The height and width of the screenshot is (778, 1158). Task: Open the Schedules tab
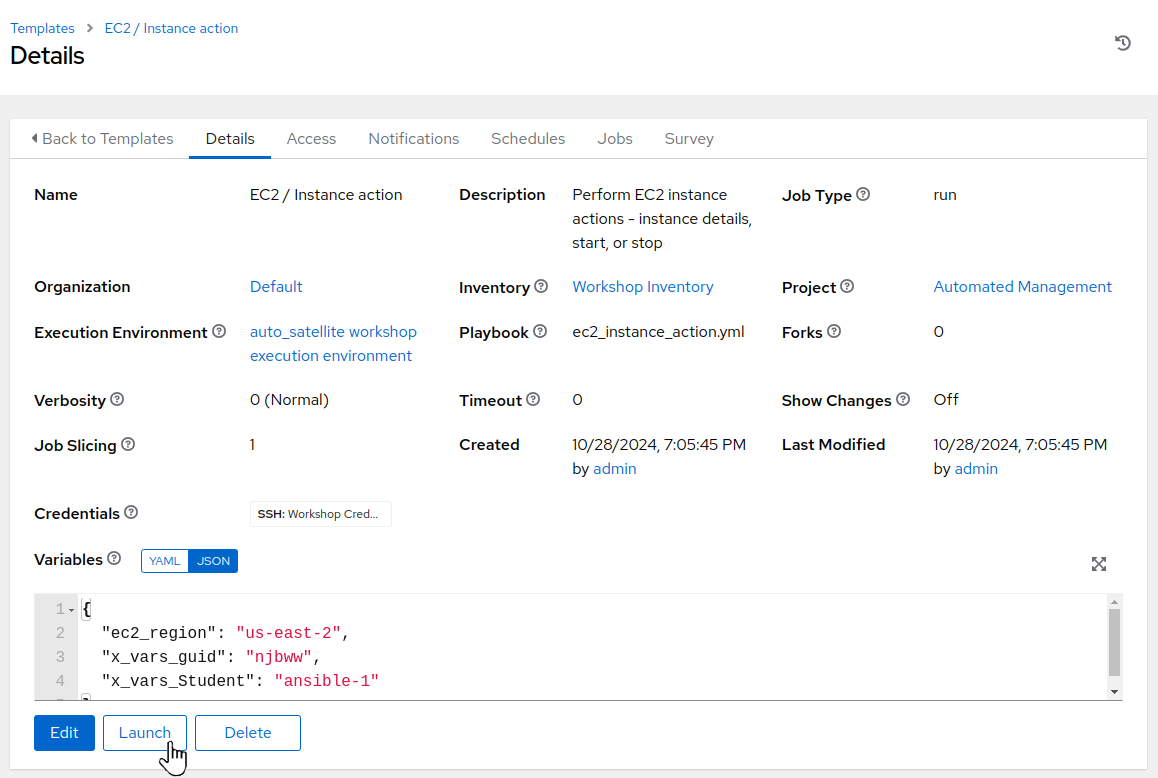528,139
